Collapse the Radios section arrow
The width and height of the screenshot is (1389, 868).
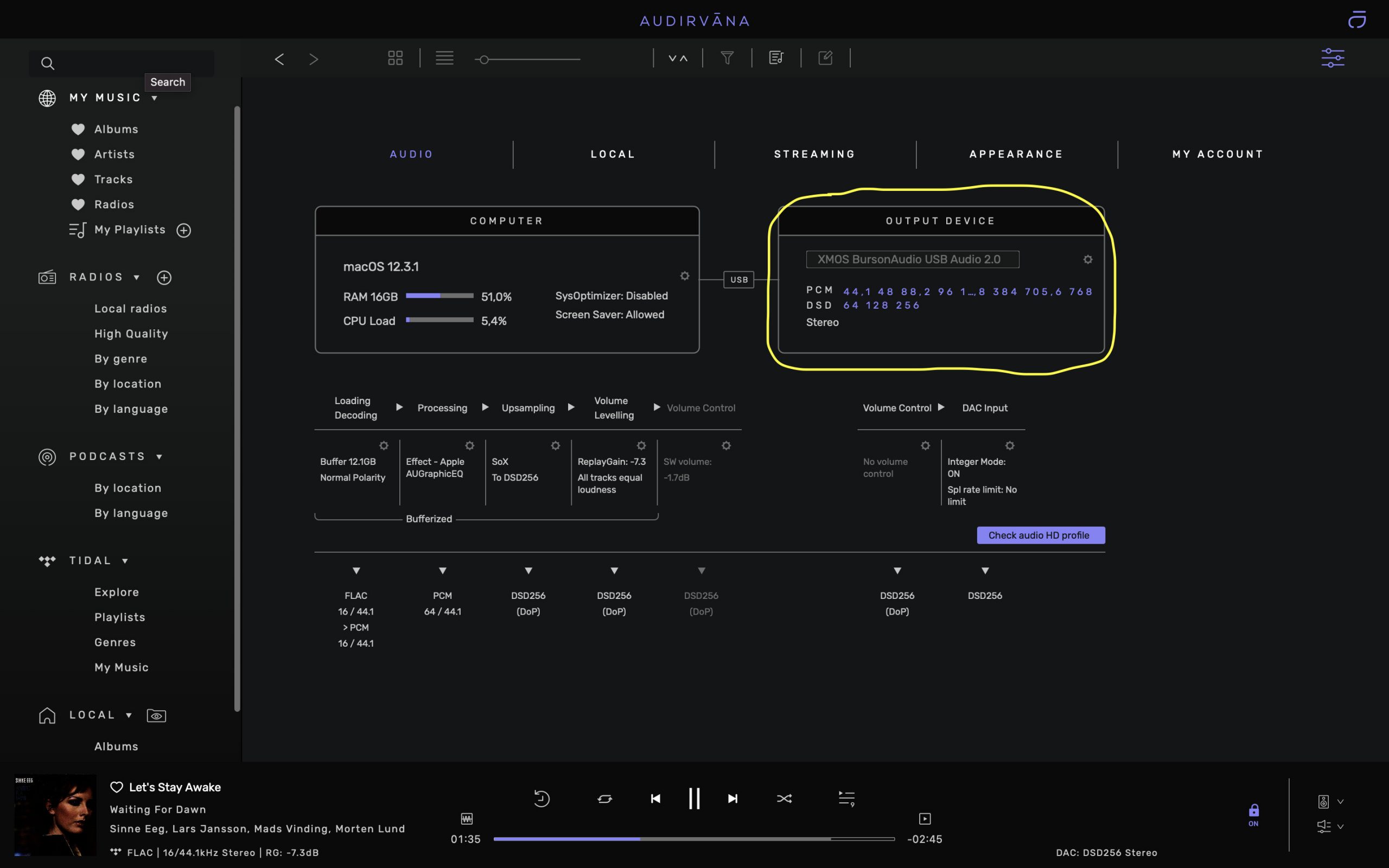(137, 277)
